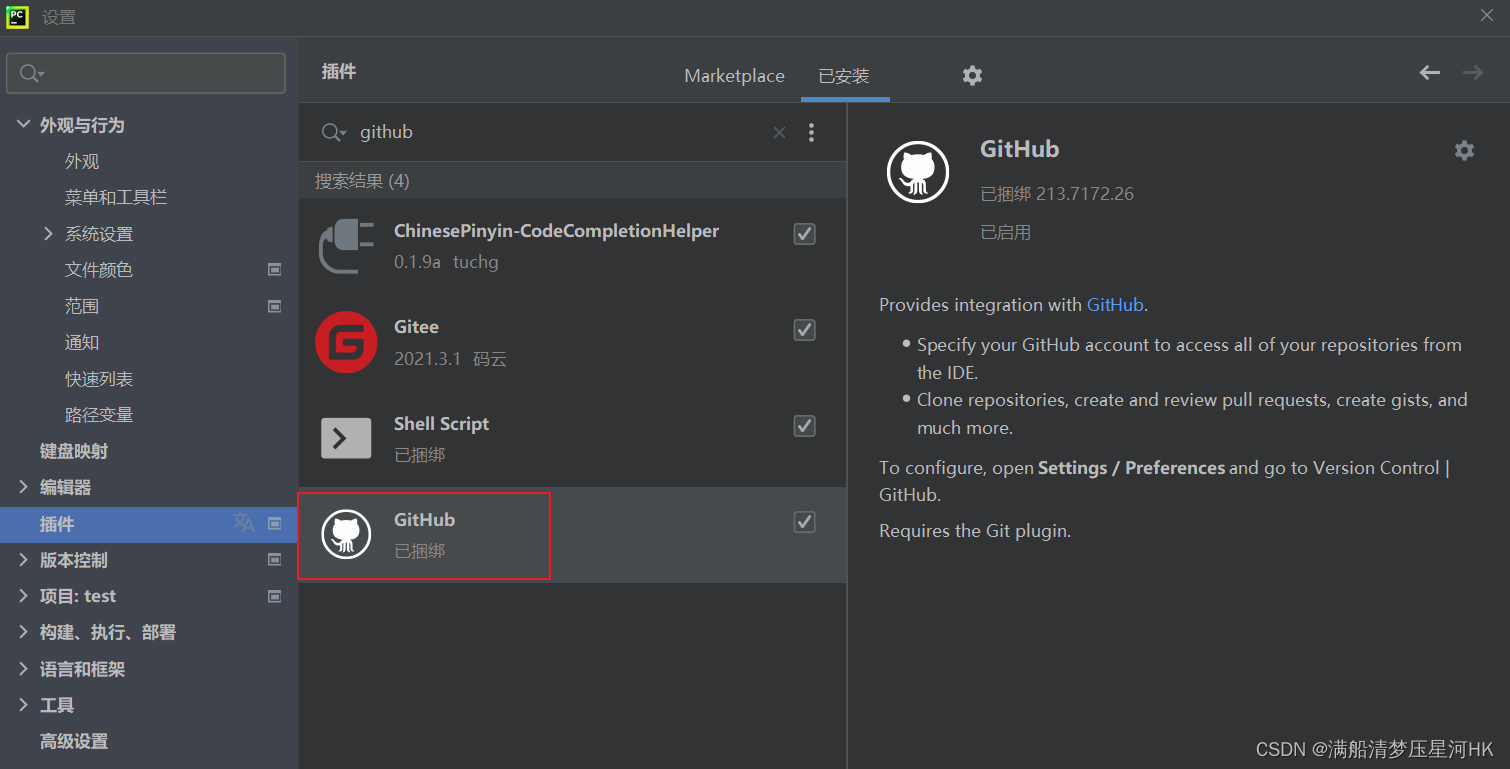Uncheck the Gitee plugin checkbox
This screenshot has width=1510, height=769.
click(804, 330)
